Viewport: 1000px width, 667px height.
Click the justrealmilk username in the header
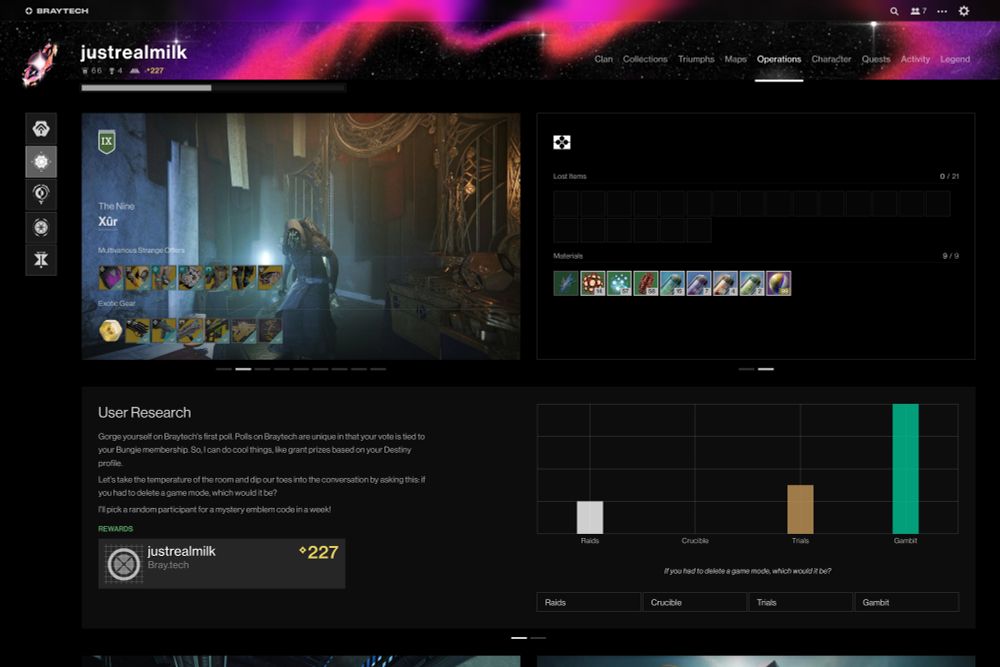134,52
